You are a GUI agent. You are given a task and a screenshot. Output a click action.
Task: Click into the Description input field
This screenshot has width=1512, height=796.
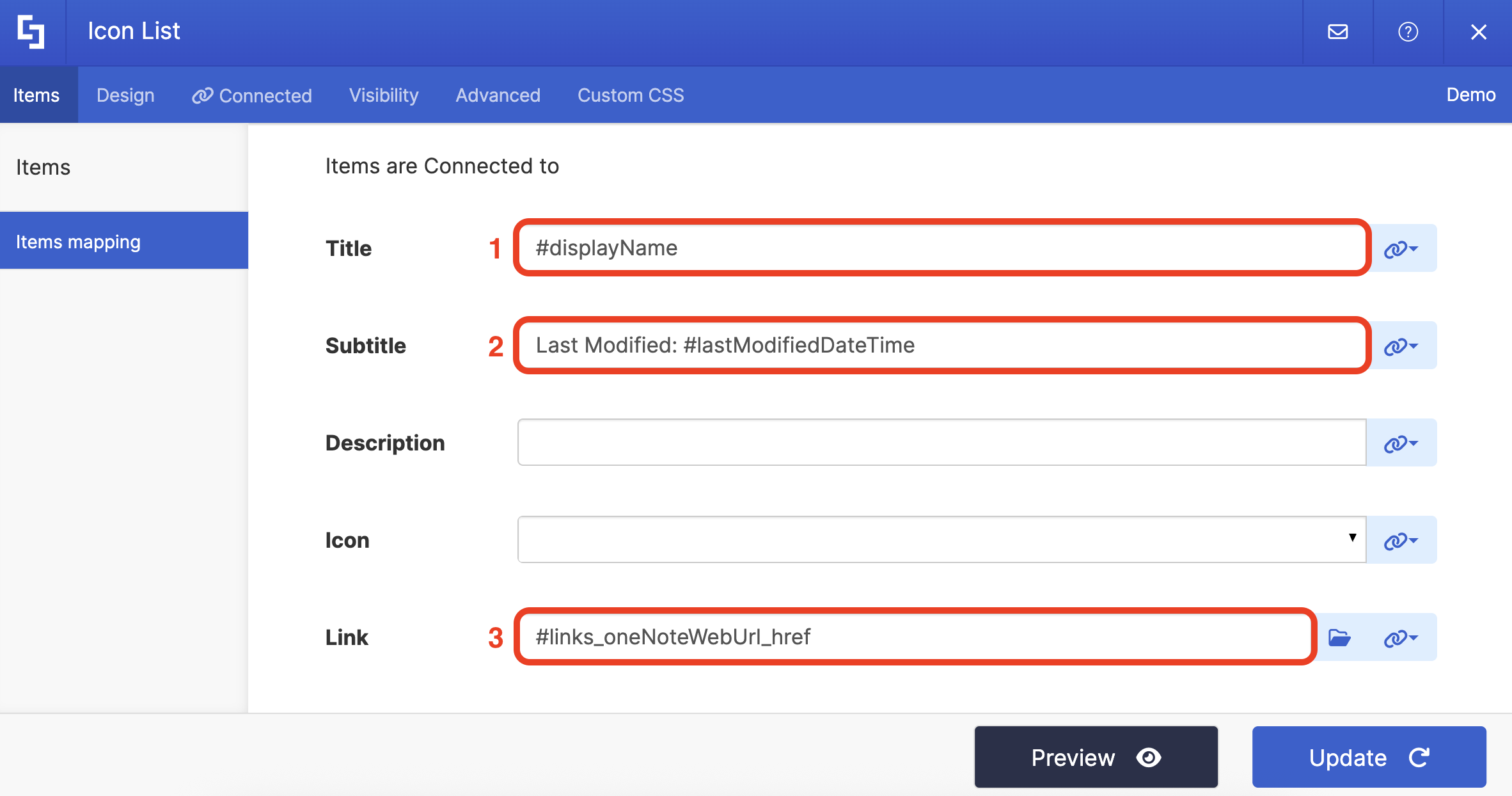pos(941,442)
